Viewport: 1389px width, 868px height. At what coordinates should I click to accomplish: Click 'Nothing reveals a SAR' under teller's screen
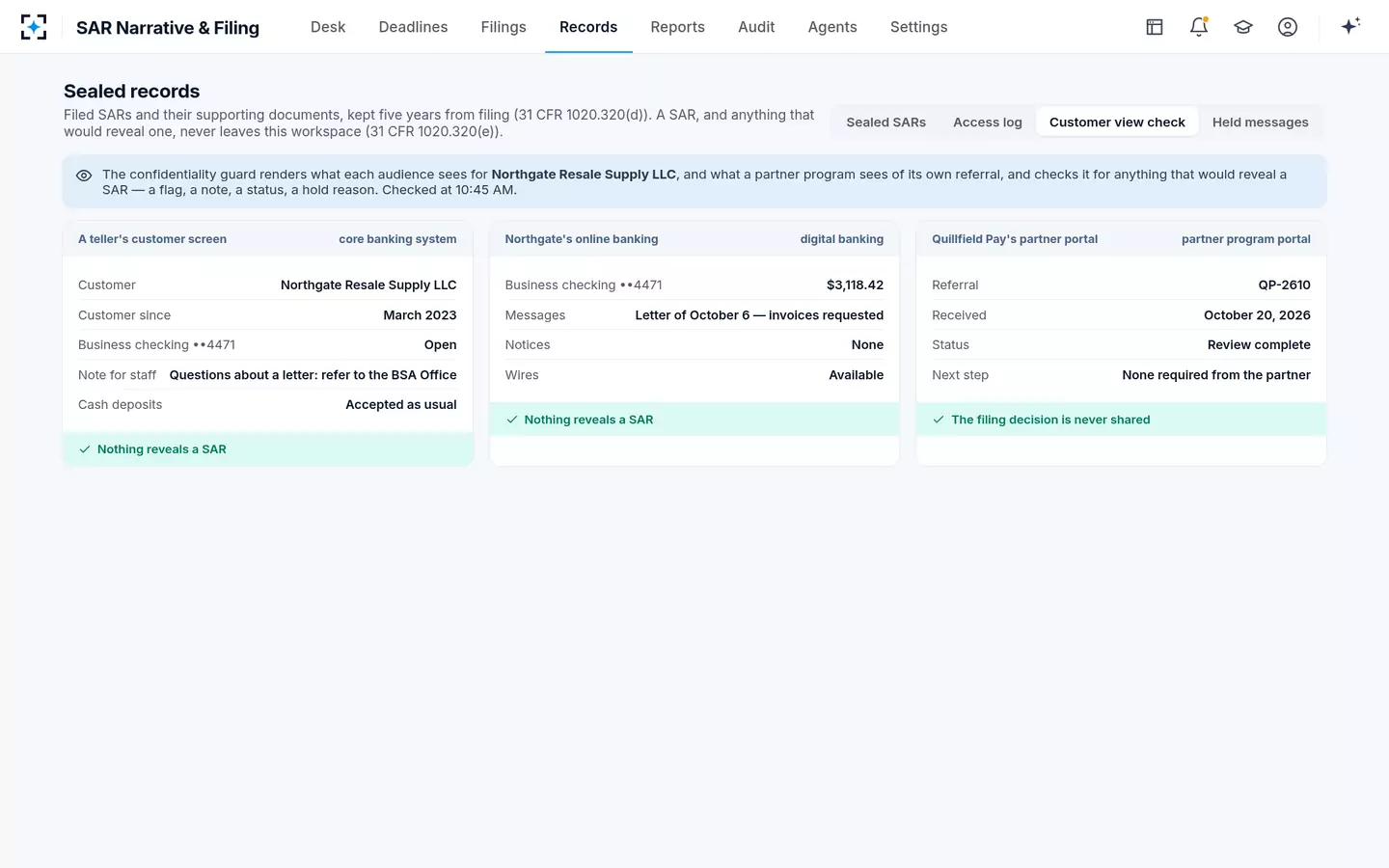click(x=162, y=449)
